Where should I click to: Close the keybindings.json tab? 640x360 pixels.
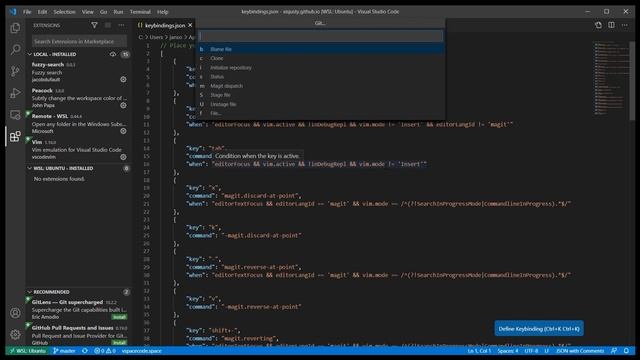click(x=190, y=25)
